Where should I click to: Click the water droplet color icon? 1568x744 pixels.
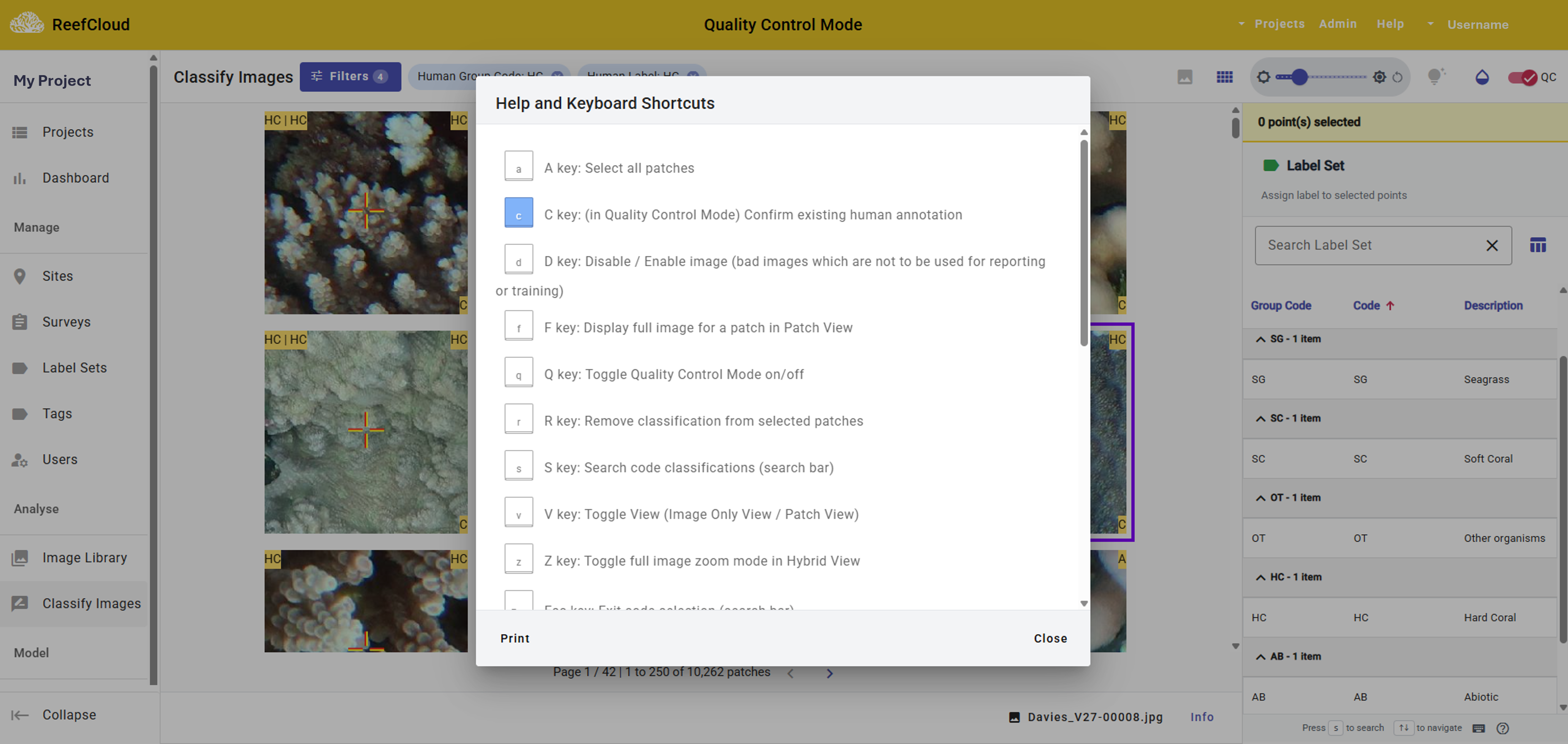tap(1481, 77)
